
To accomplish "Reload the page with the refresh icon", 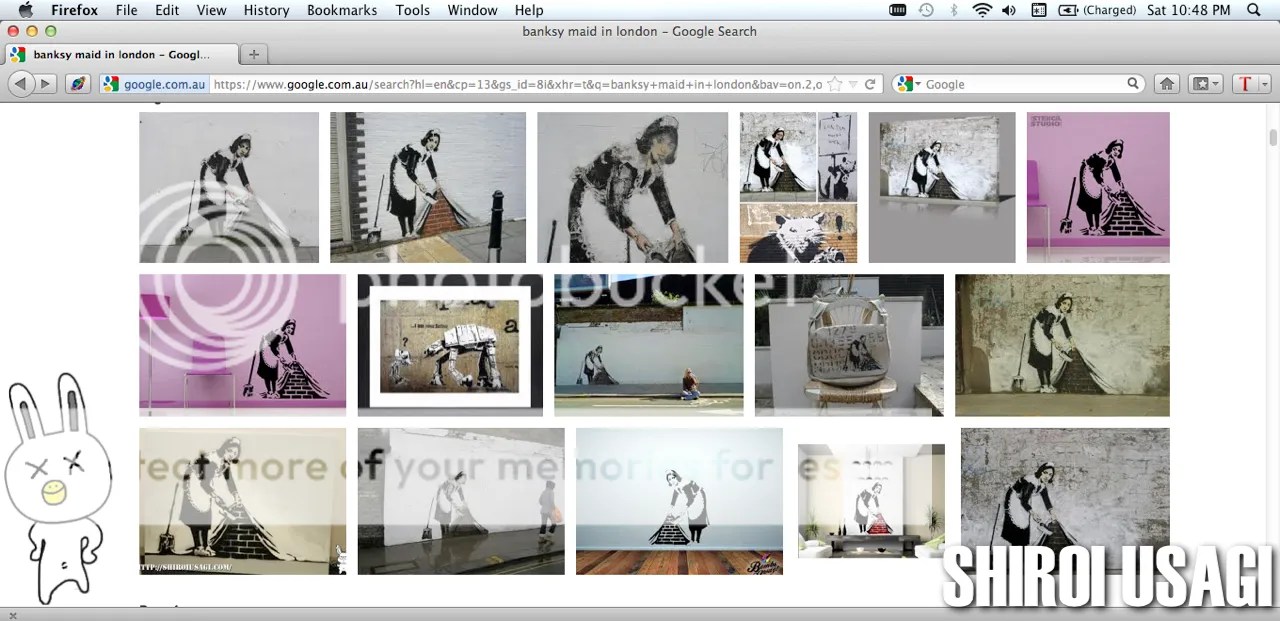I will coord(870,84).
